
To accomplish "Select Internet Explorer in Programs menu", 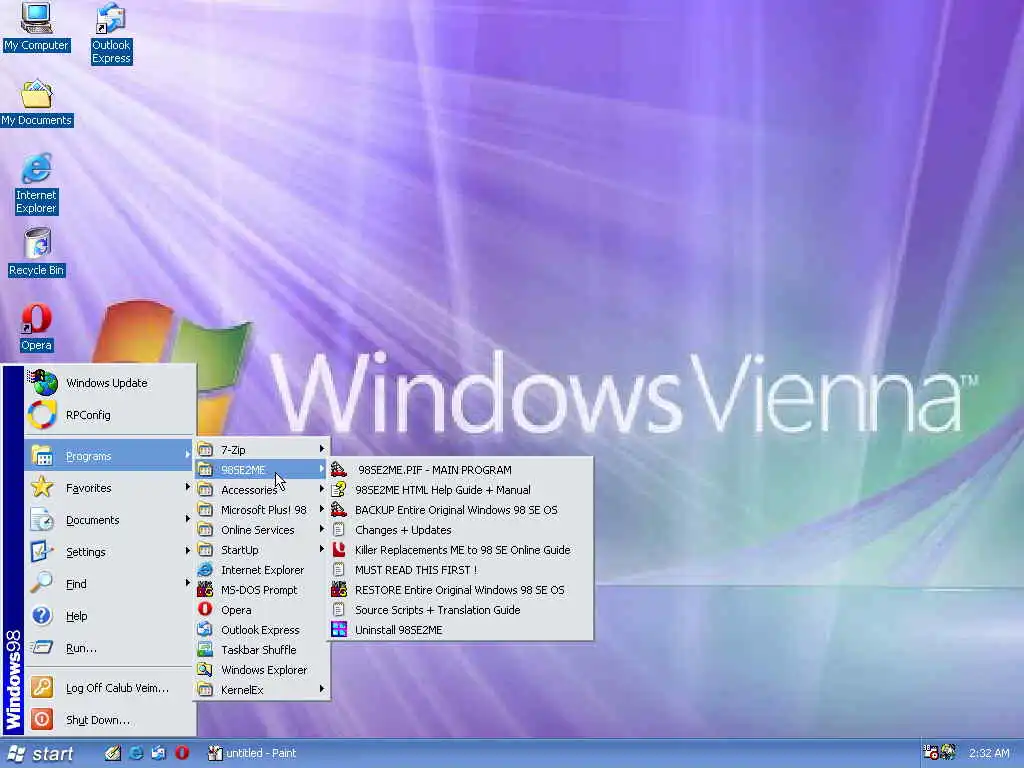I will point(262,570).
